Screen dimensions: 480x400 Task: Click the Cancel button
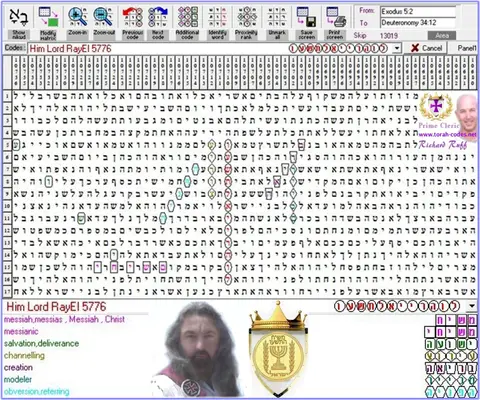426,48
